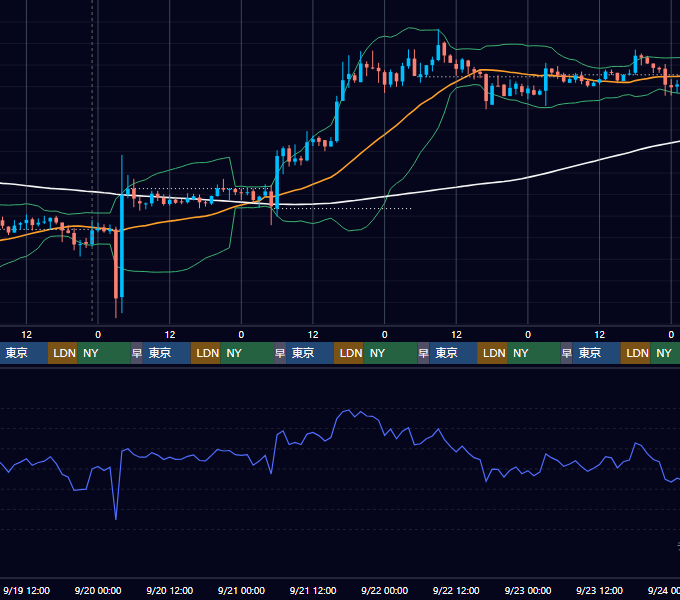
Task: Select the 早 early-session block on 9/23
Action: tap(566, 353)
